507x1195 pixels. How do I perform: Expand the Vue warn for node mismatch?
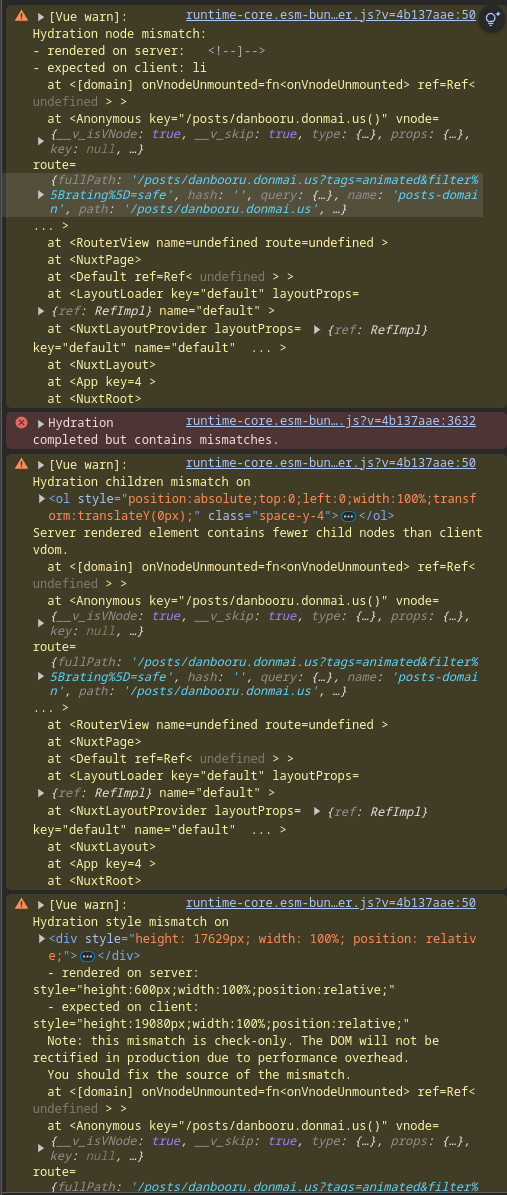[x=41, y=16]
